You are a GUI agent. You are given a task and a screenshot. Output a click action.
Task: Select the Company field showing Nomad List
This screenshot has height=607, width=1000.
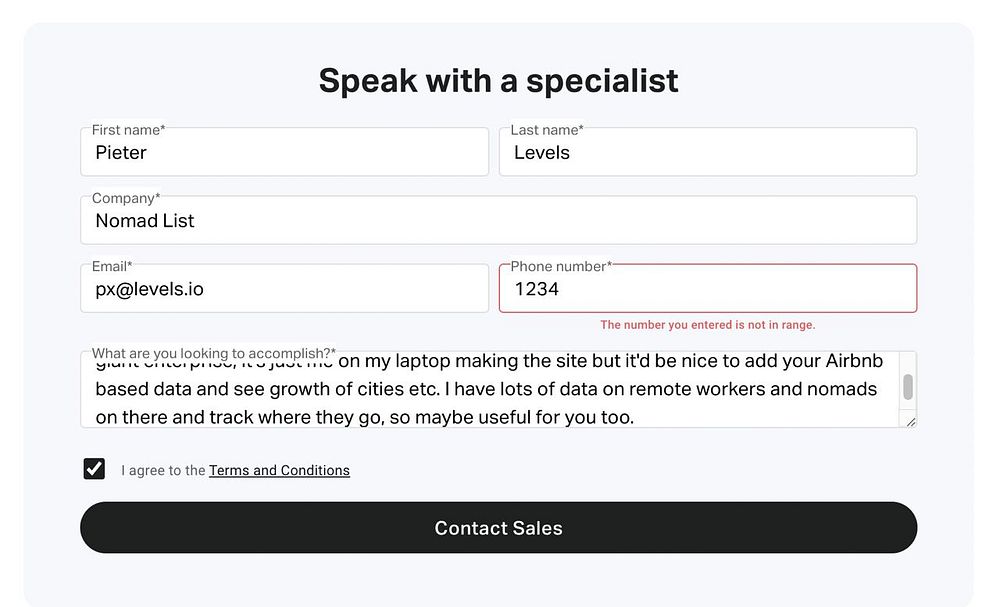coord(498,222)
